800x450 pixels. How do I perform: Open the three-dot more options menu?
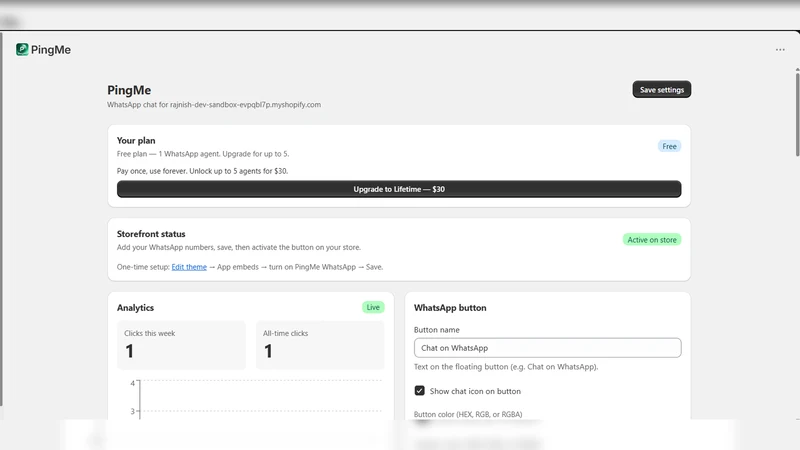[780, 49]
